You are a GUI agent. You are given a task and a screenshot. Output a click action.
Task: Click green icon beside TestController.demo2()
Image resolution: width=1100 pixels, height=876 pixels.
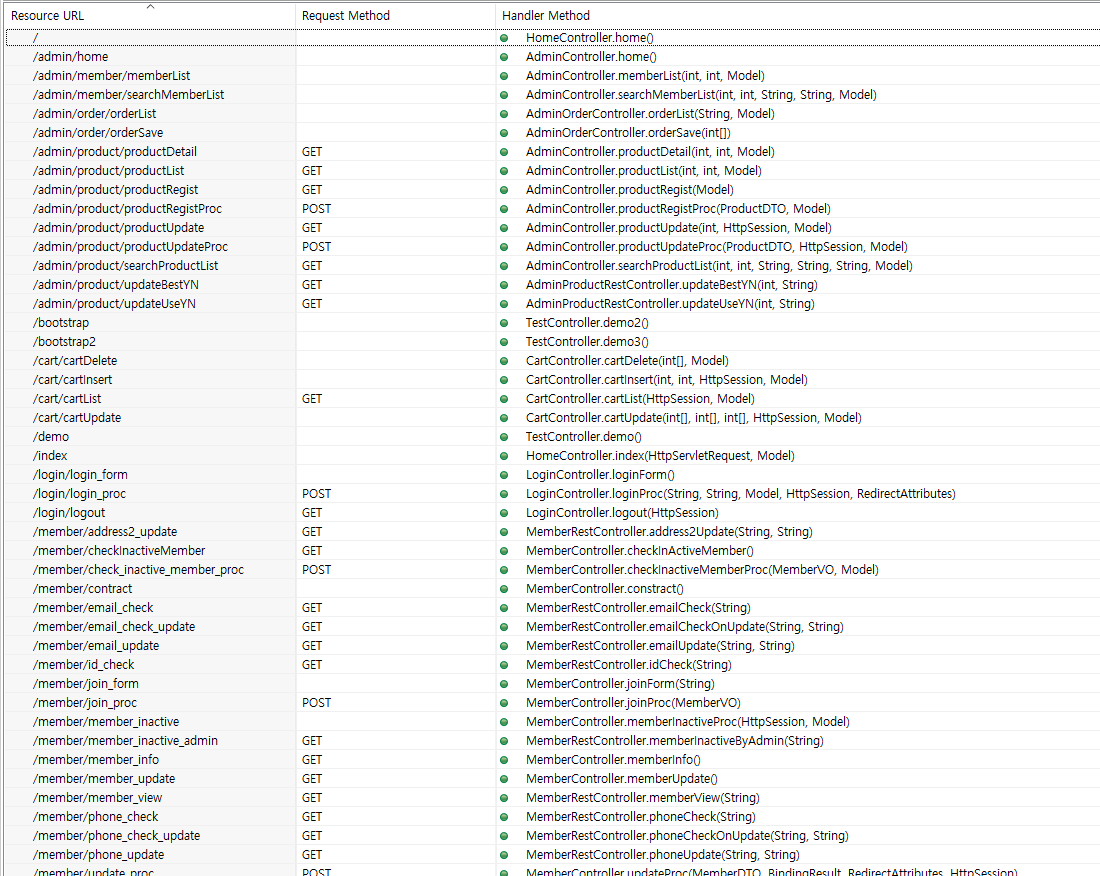[504, 323]
